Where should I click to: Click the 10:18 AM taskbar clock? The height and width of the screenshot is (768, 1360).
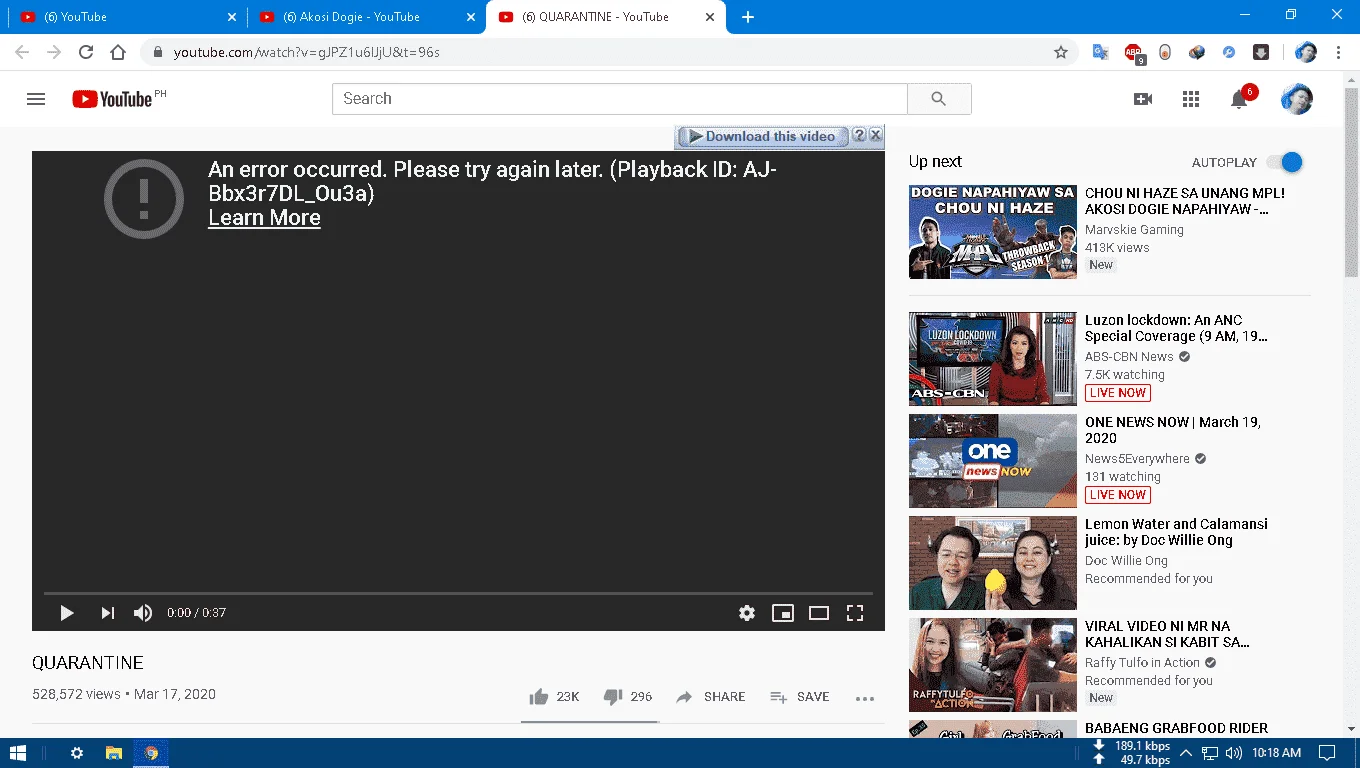pos(1277,753)
